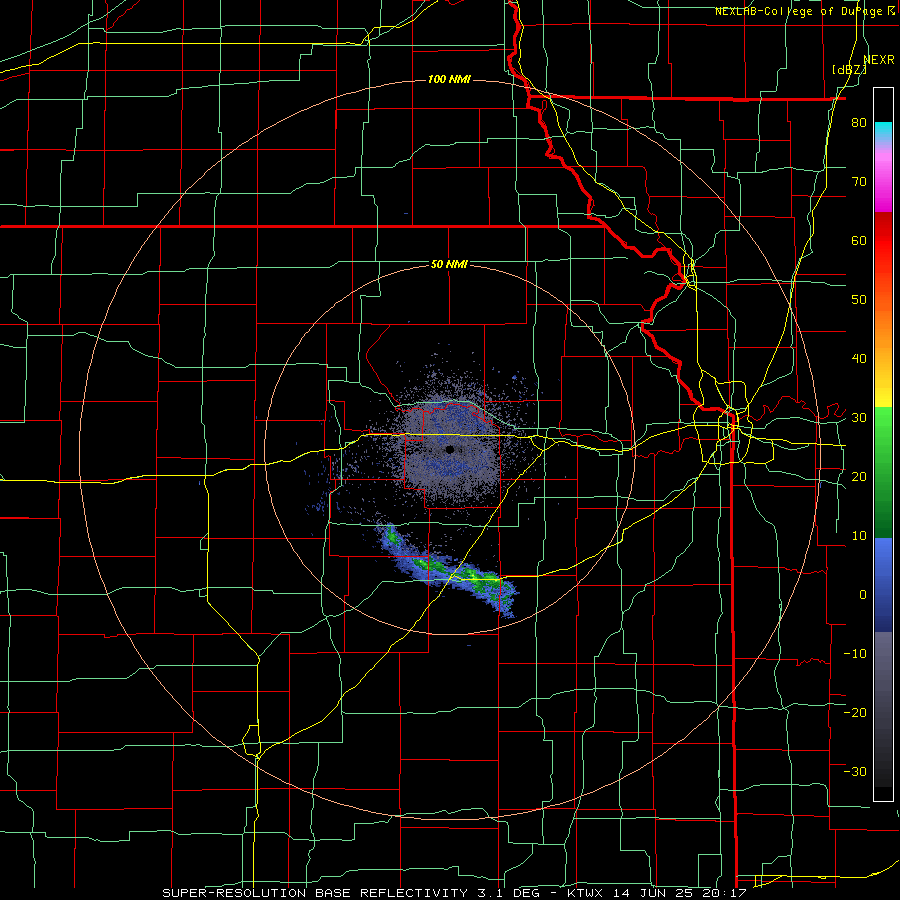Screen dimensions: 900x900
Task: Click the 60 value on the dBZ scale
Action: [859, 240]
